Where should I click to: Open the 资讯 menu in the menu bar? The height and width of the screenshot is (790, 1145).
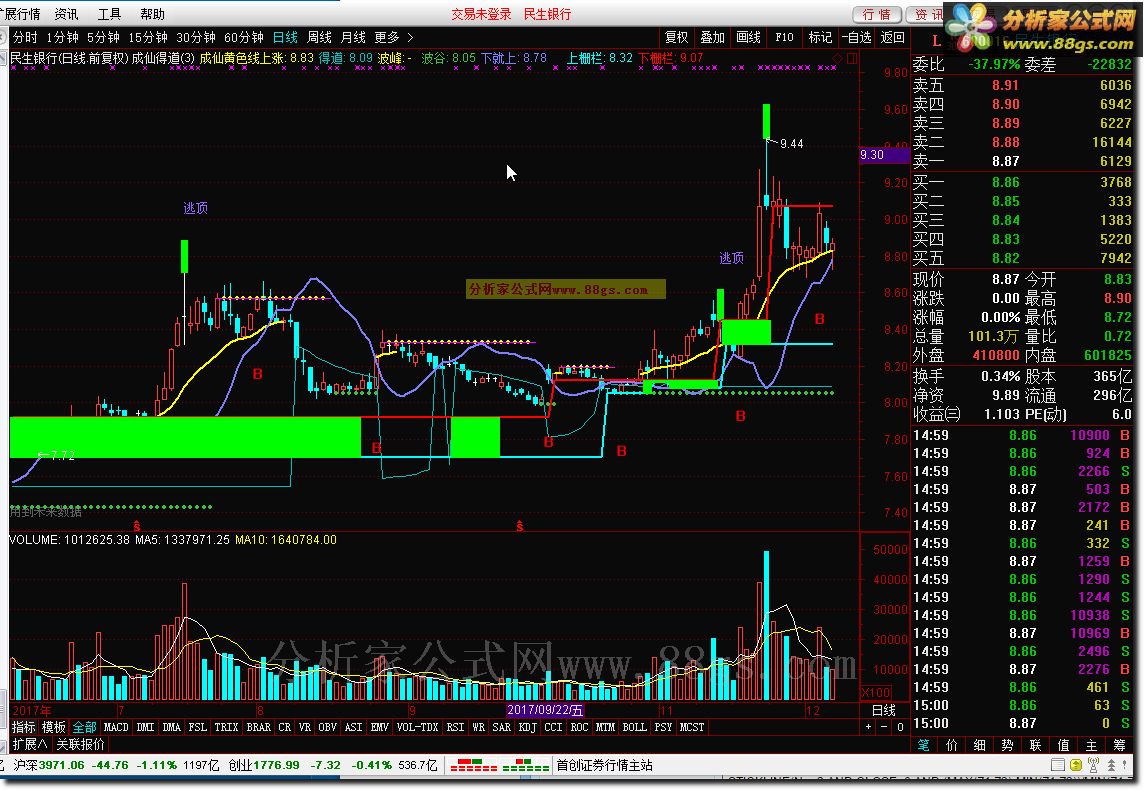coord(66,14)
